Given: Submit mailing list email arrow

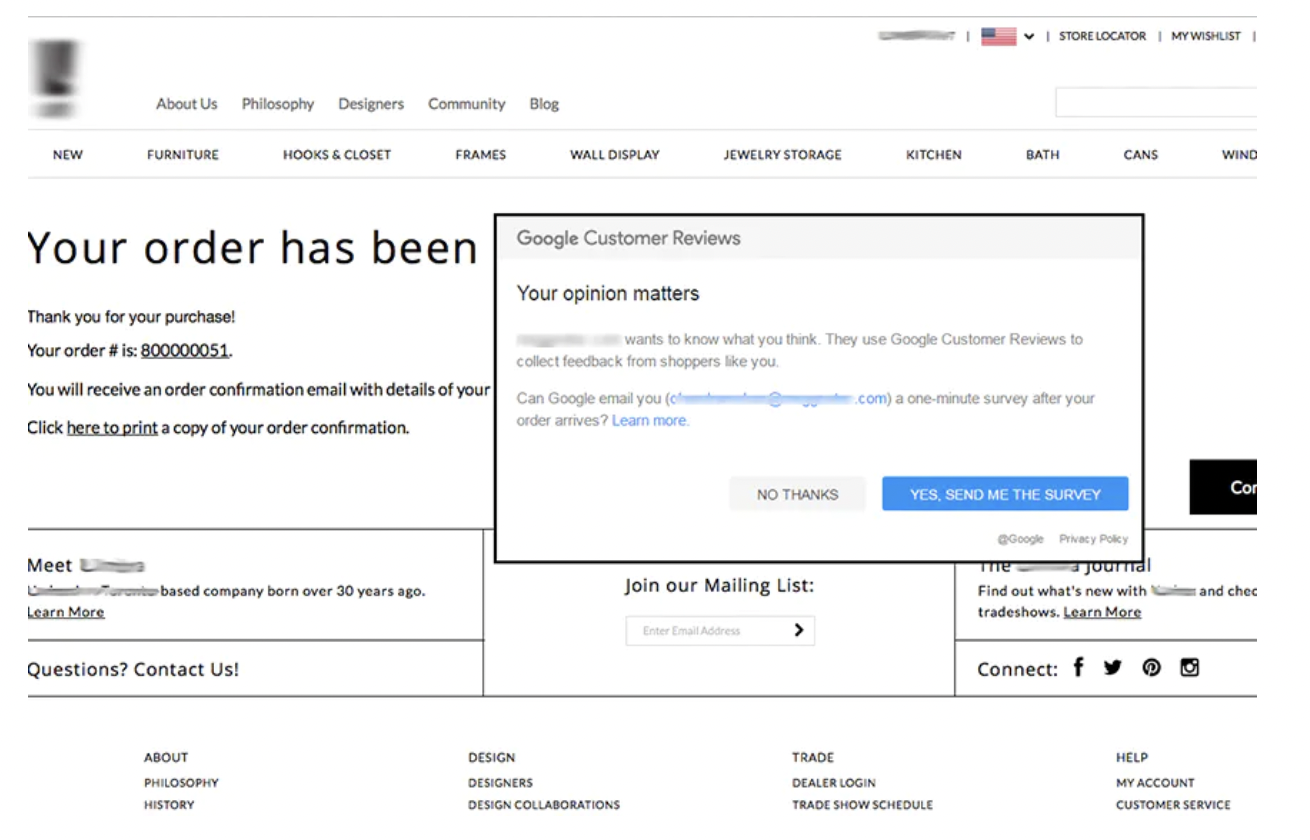Looking at the screenshot, I should (798, 630).
